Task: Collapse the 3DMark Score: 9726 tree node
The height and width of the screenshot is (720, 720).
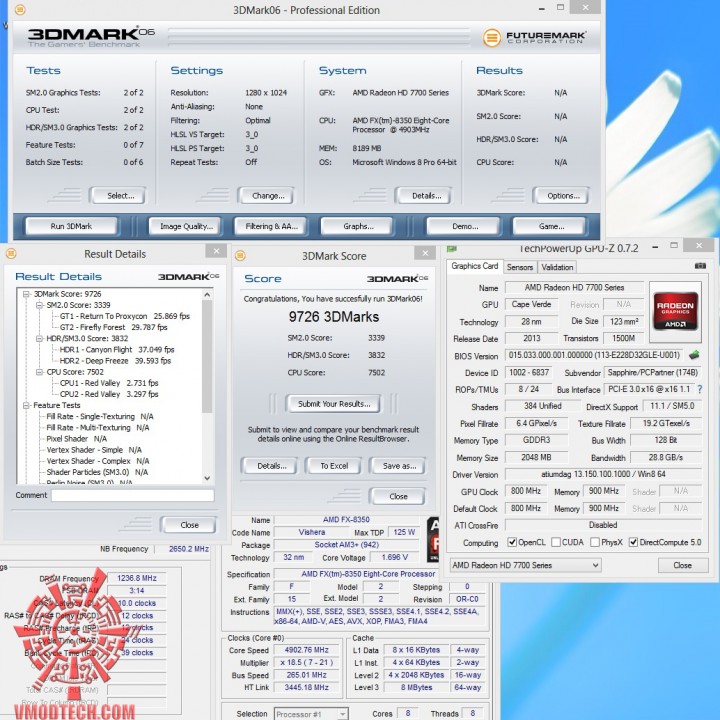Action: [26, 294]
